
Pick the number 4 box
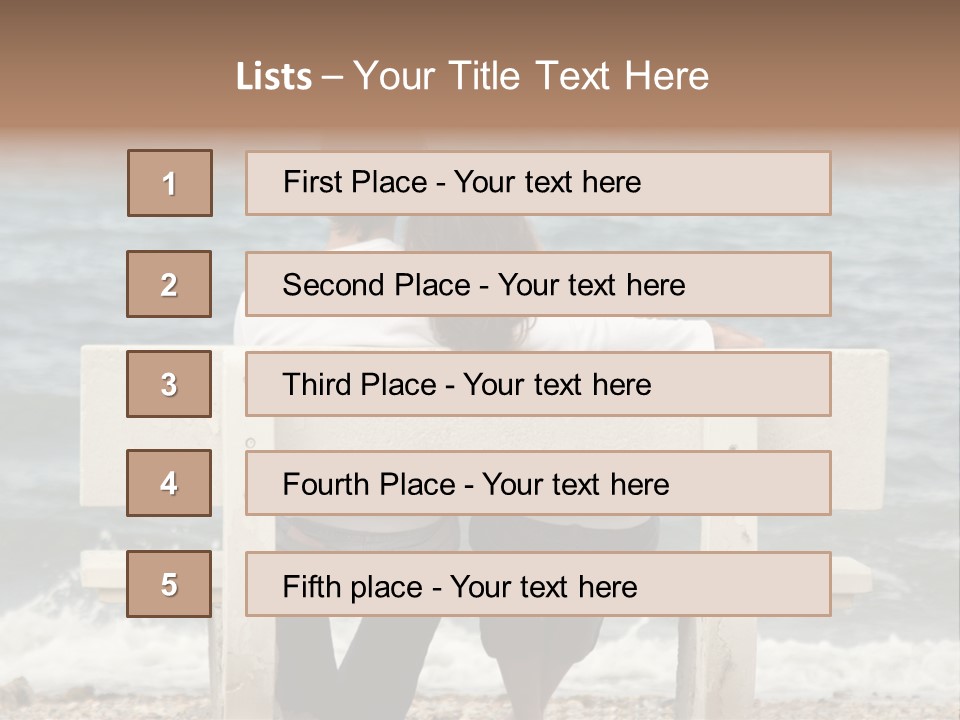[x=169, y=483]
